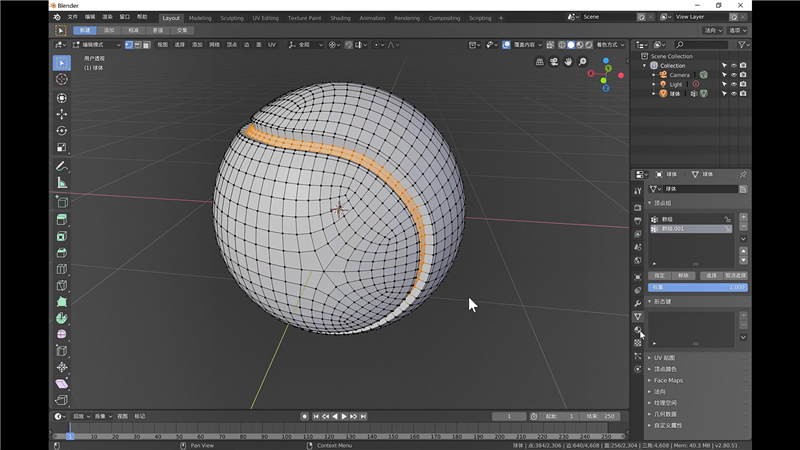The image size is (800, 450).
Task: Hide Camera in viewport via eye icon
Action: [734, 75]
